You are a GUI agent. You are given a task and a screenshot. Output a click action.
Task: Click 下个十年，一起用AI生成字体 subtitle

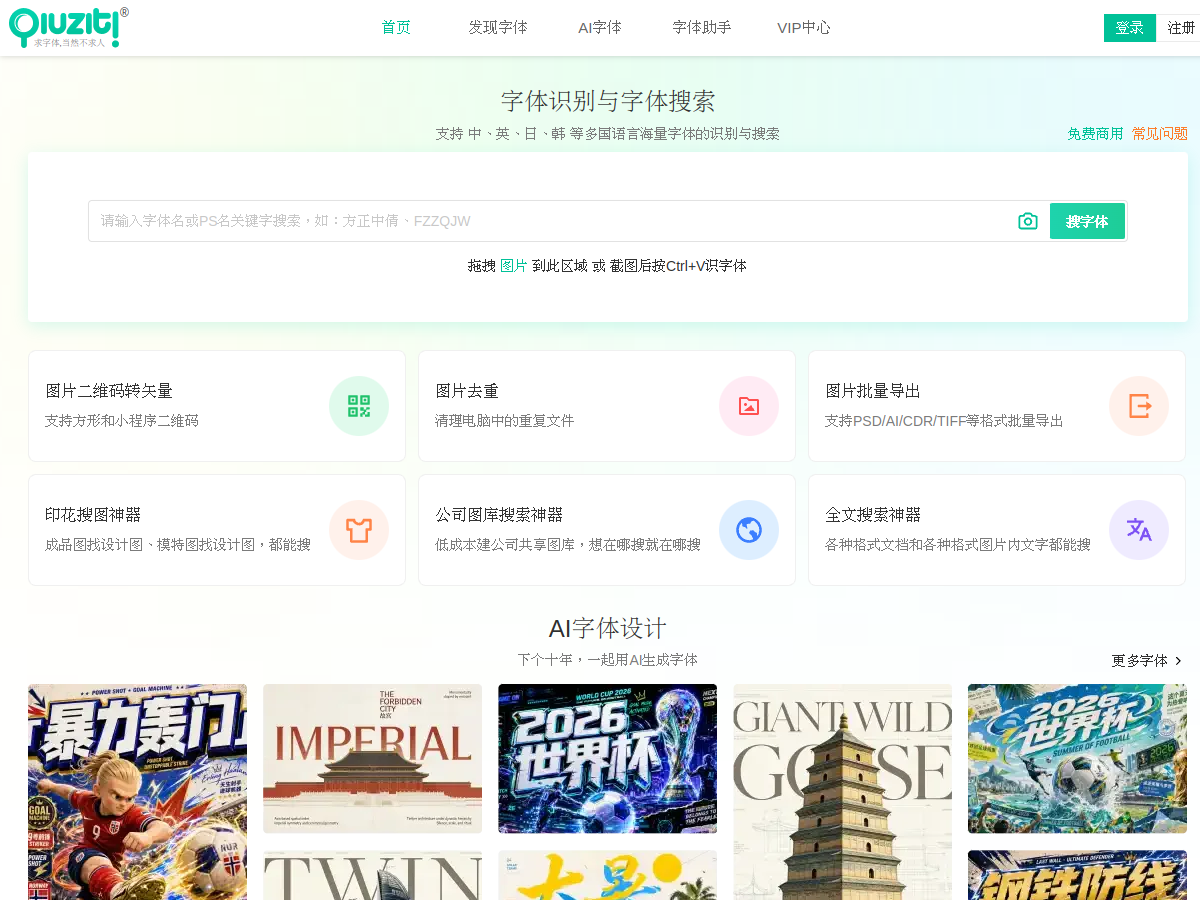click(x=607, y=660)
